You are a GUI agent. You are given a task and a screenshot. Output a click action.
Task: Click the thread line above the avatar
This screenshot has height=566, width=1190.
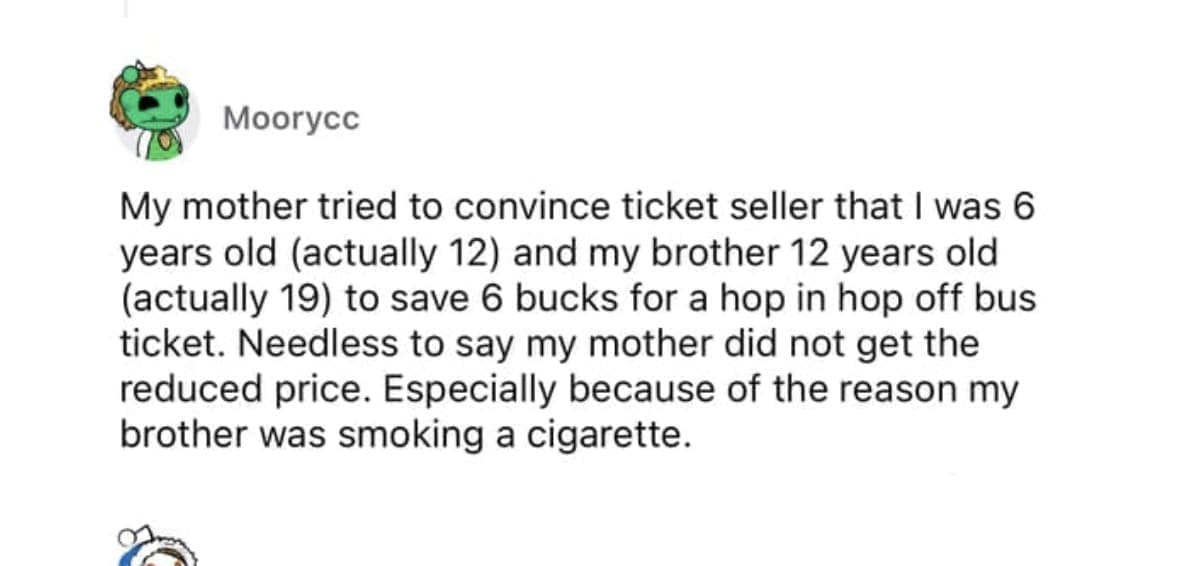[126, 8]
